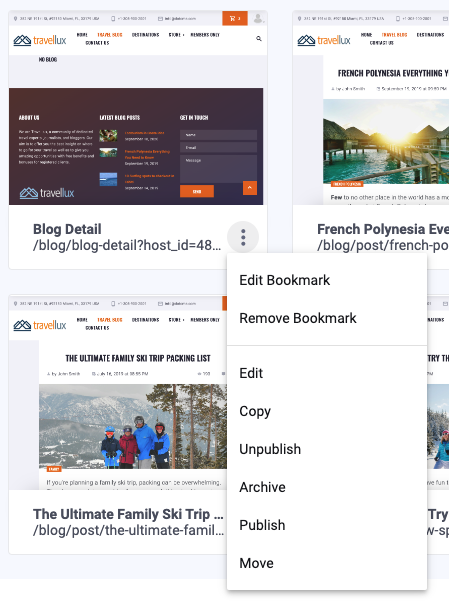Choose Copy from the page menu

pos(255,411)
